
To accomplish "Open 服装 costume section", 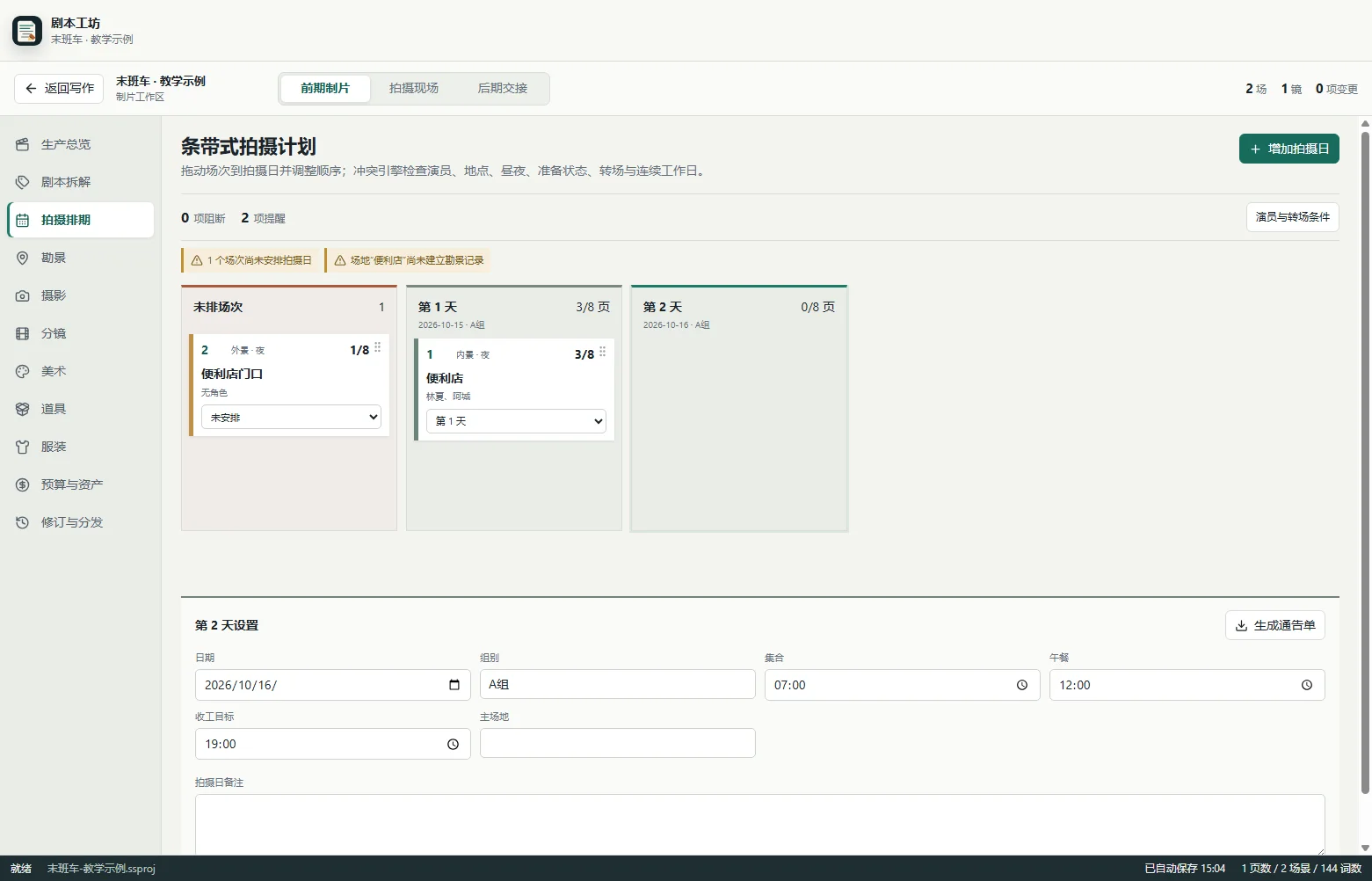I will click(x=81, y=447).
